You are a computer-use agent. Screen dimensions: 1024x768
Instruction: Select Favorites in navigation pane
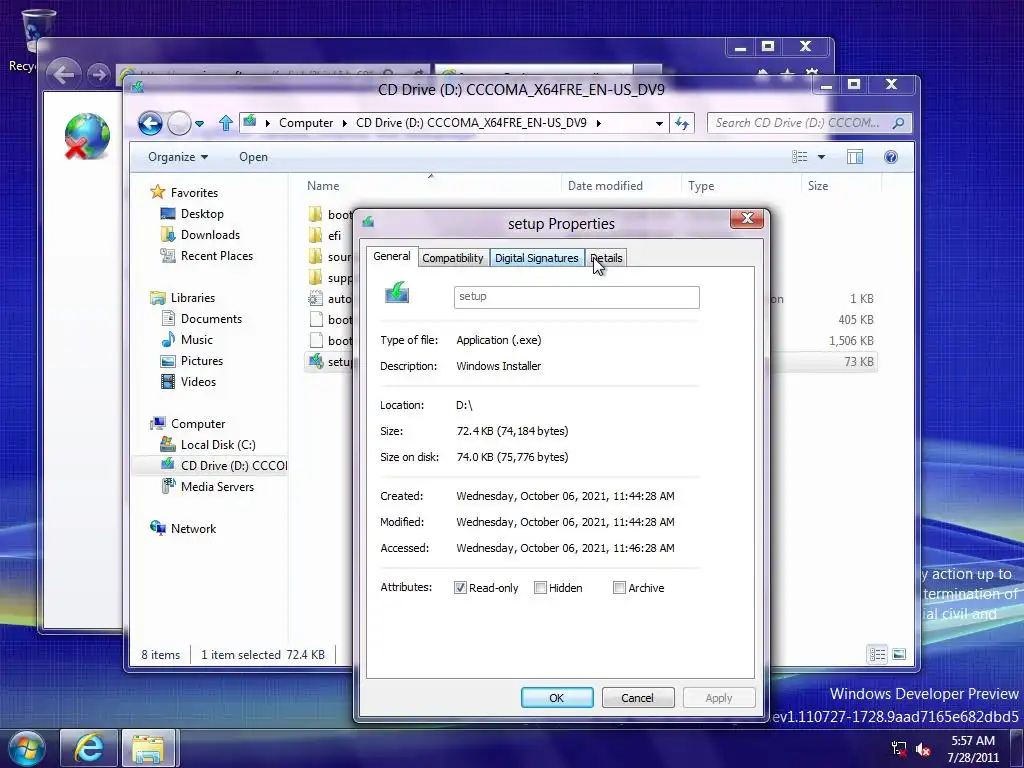coord(194,193)
